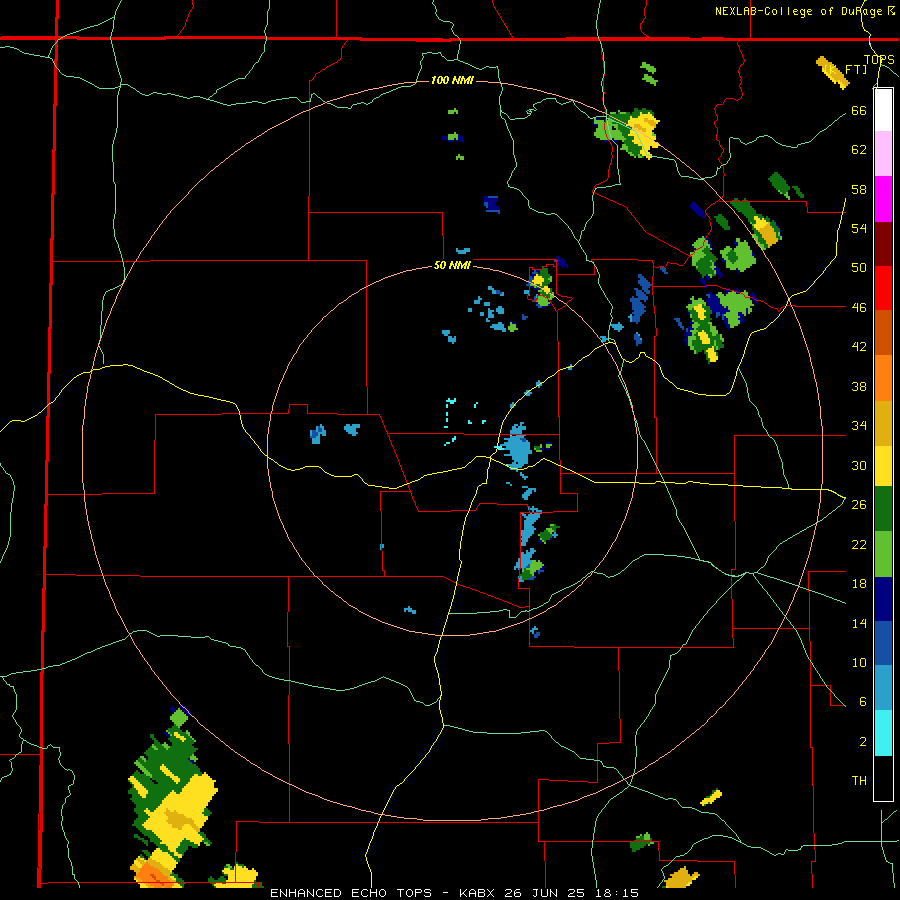Click the bright red legend swatch
900x900 pixels.
(883, 288)
